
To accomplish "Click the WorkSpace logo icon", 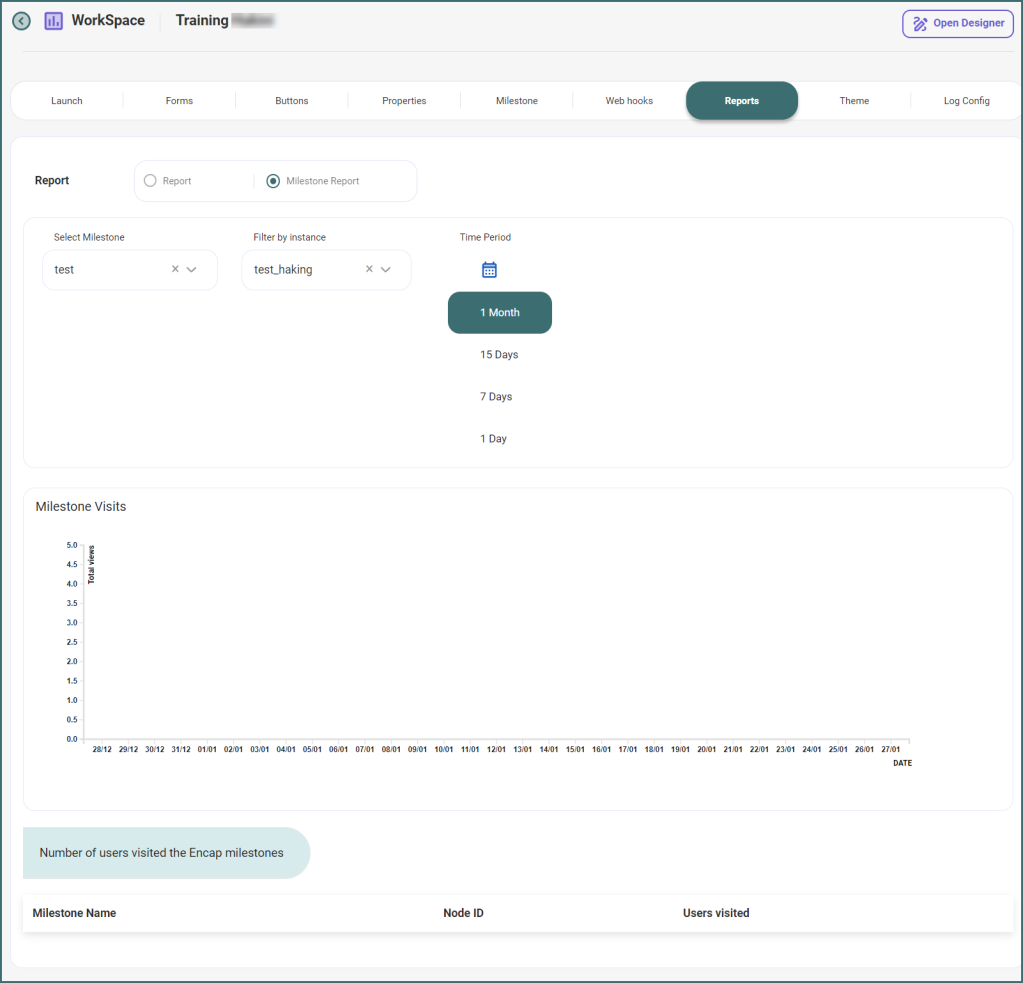I will coord(54,21).
